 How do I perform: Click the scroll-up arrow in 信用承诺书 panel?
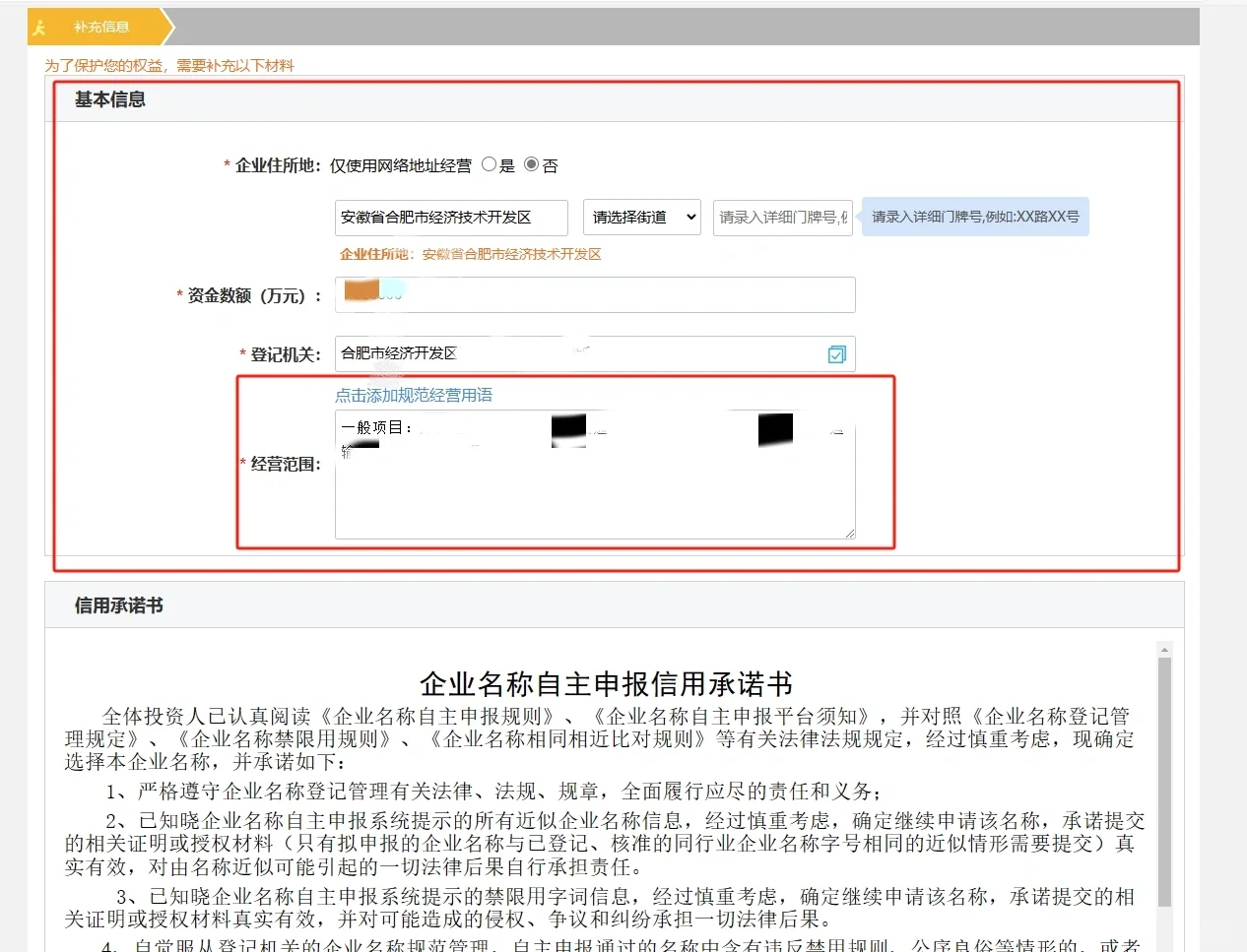pos(1164,650)
